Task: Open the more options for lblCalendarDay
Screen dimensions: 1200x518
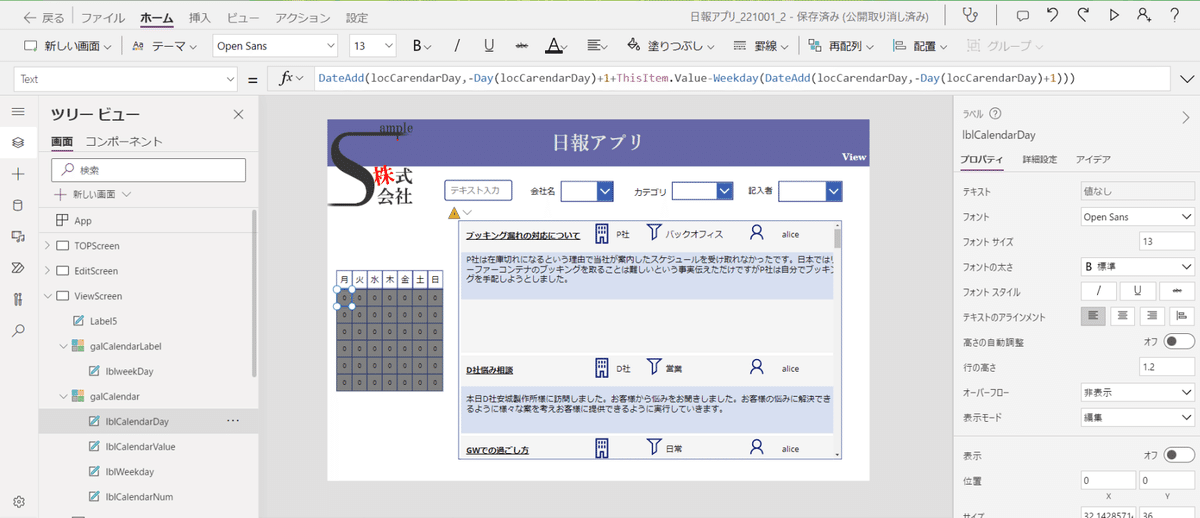Action: (233, 421)
